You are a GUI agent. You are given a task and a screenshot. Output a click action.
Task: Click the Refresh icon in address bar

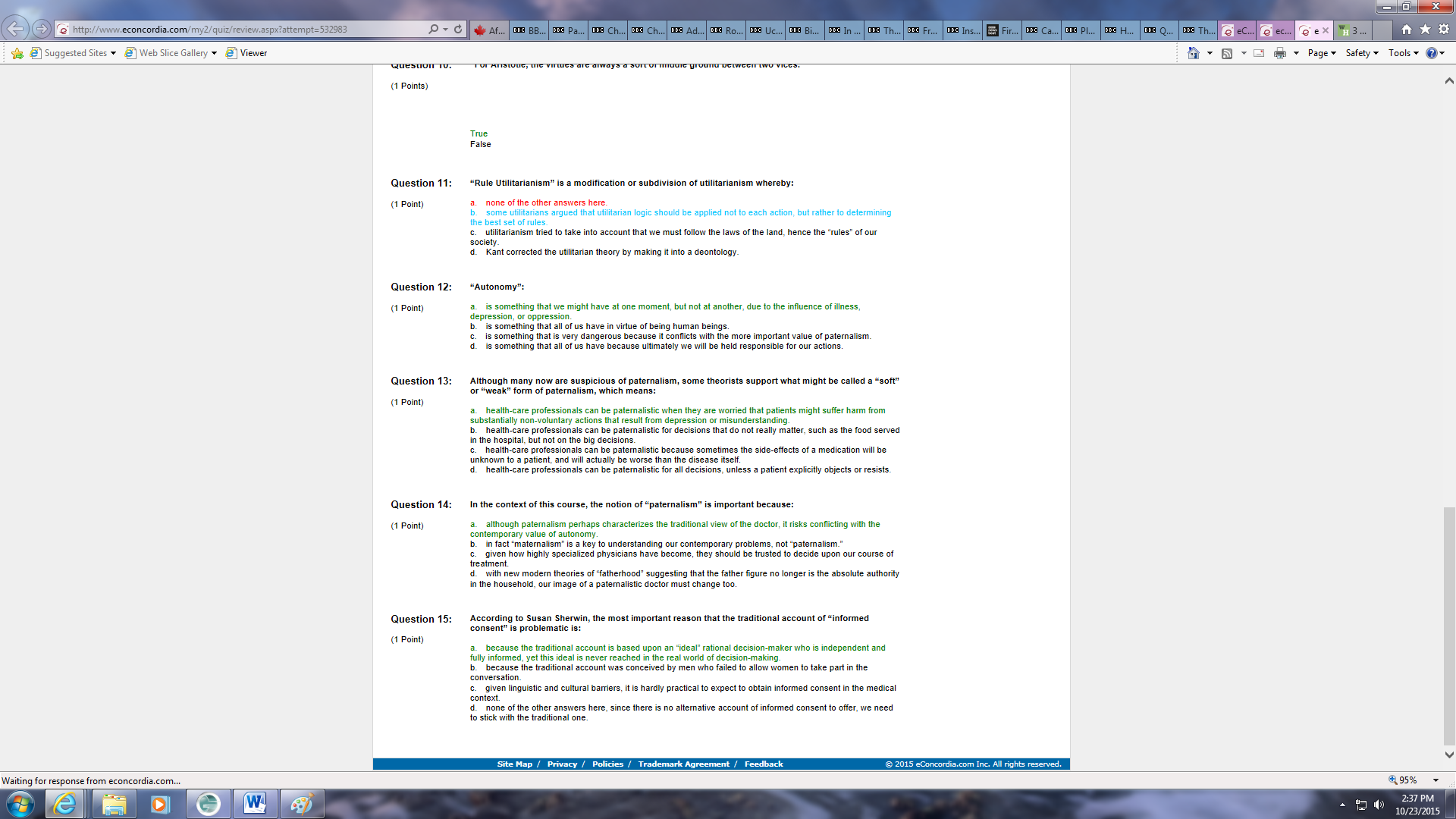(x=458, y=30)
